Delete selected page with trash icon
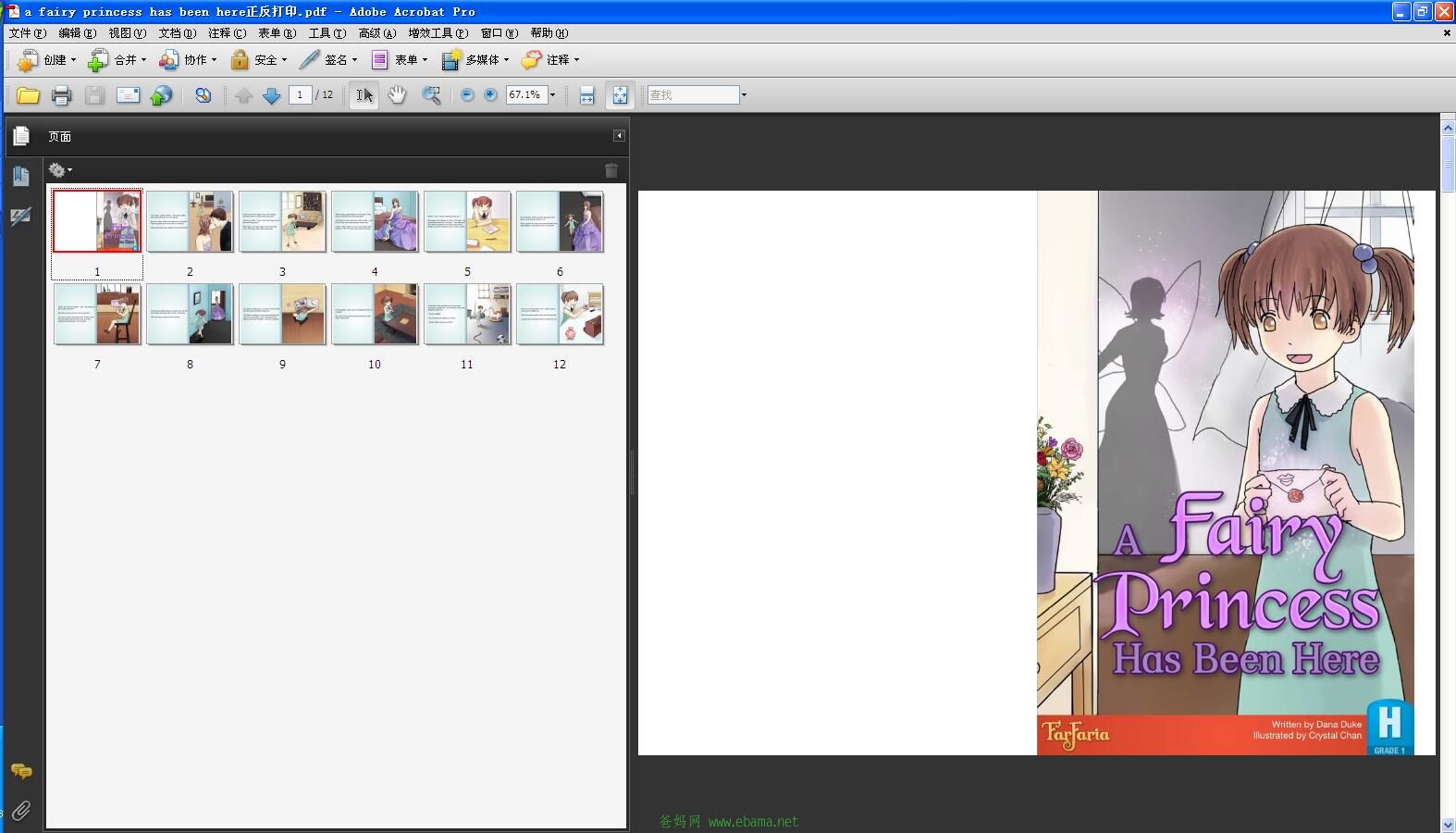The height and width of the screenshot is (833, 1456). (x=611, y=170)
